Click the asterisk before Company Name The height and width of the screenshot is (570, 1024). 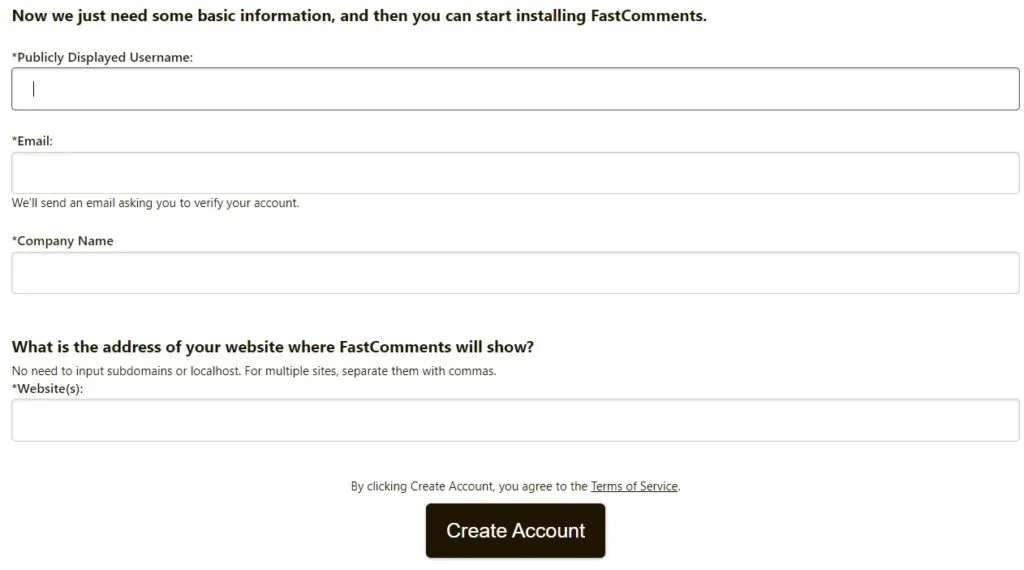(14, 240)
